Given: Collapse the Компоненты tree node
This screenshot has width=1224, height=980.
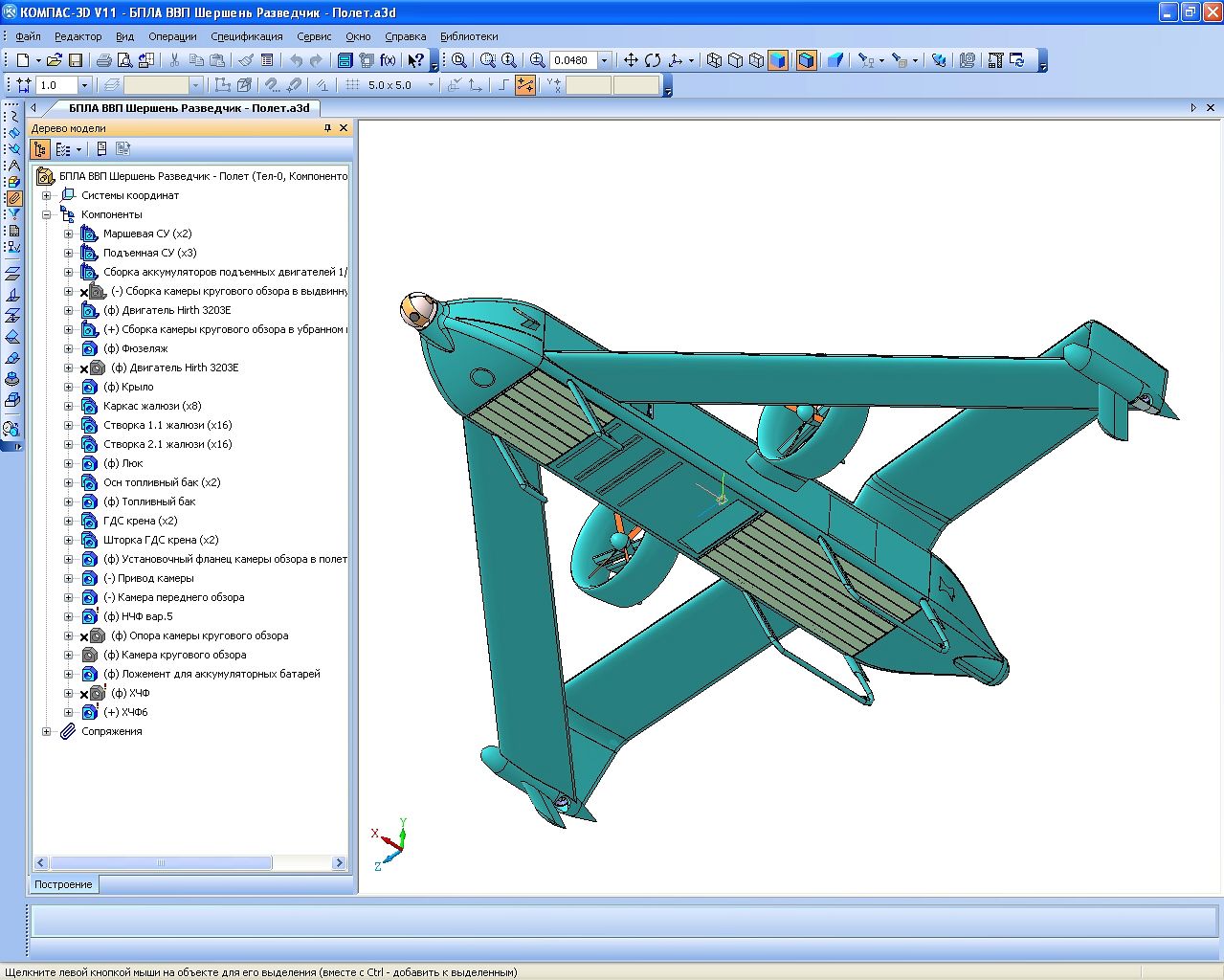Looking at the screenshot, I should pos(46,214).
